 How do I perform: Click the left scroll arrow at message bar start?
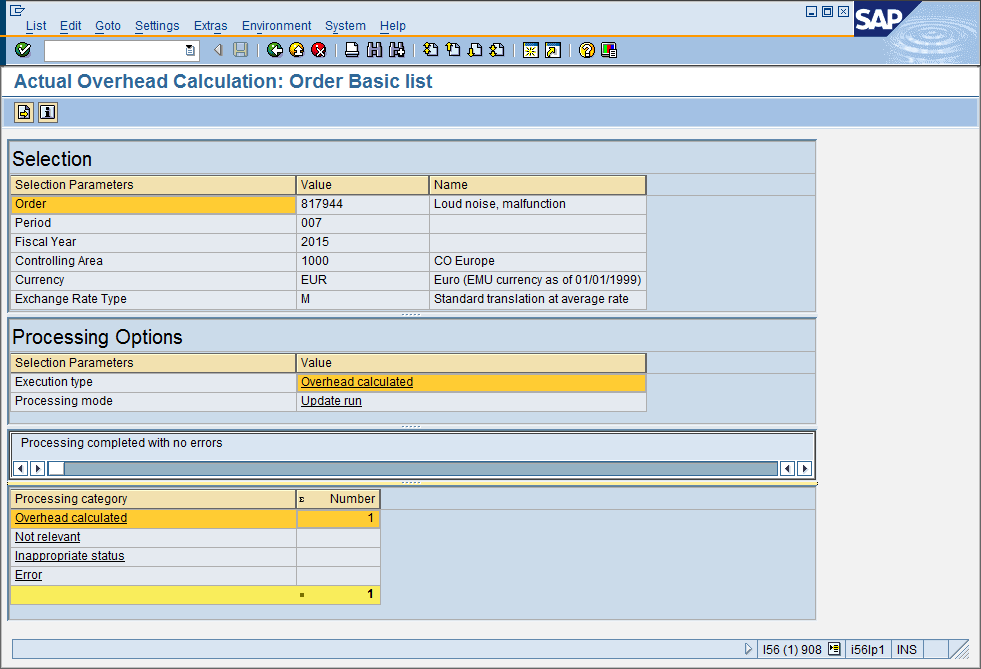coord(21,468)
